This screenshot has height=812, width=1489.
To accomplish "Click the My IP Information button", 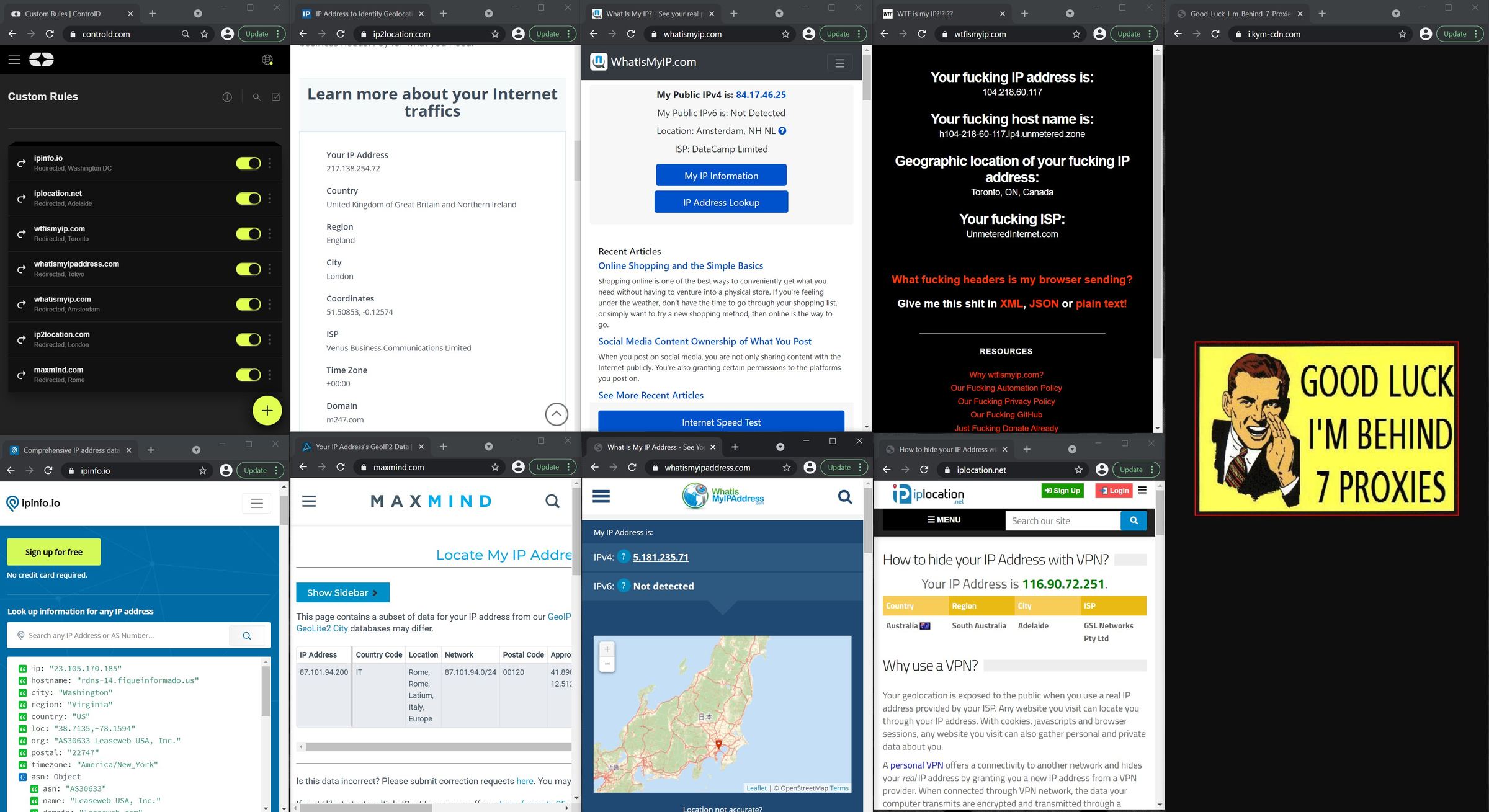I will pos(720,175).
